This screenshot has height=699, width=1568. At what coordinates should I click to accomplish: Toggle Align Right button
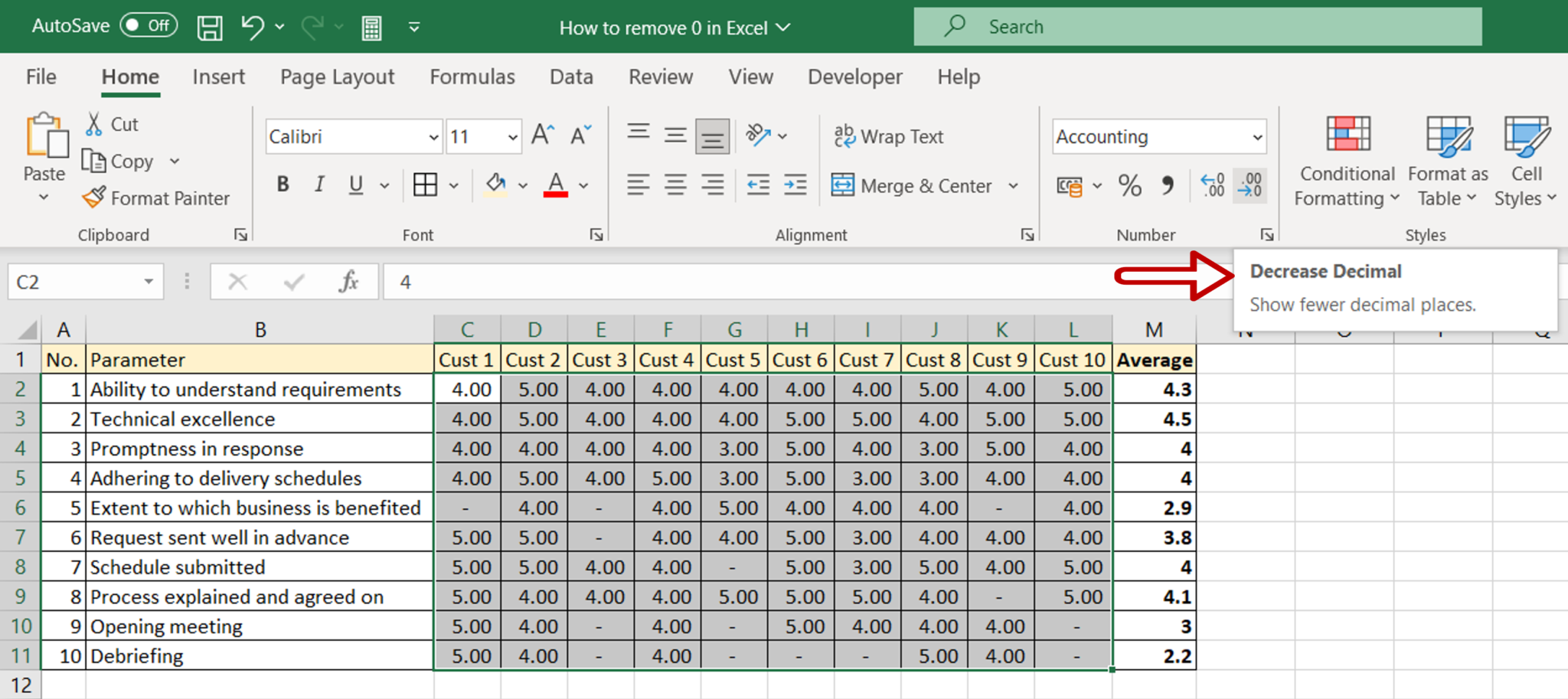pyautogui.click(x=712, y=185)
